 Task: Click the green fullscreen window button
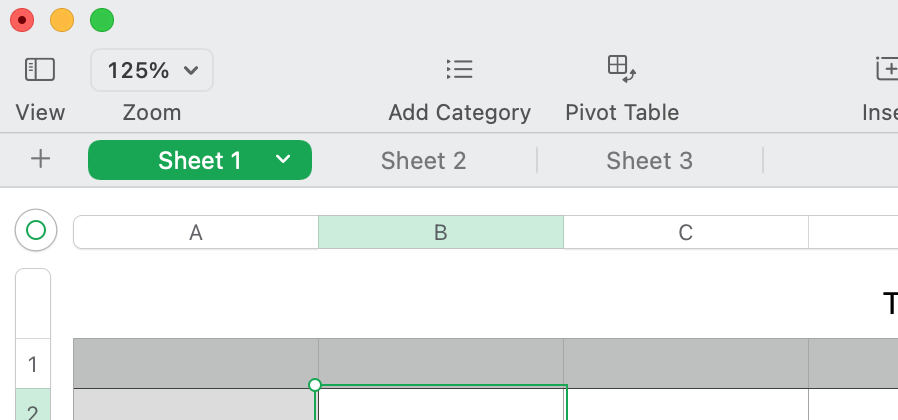point(102,20)
